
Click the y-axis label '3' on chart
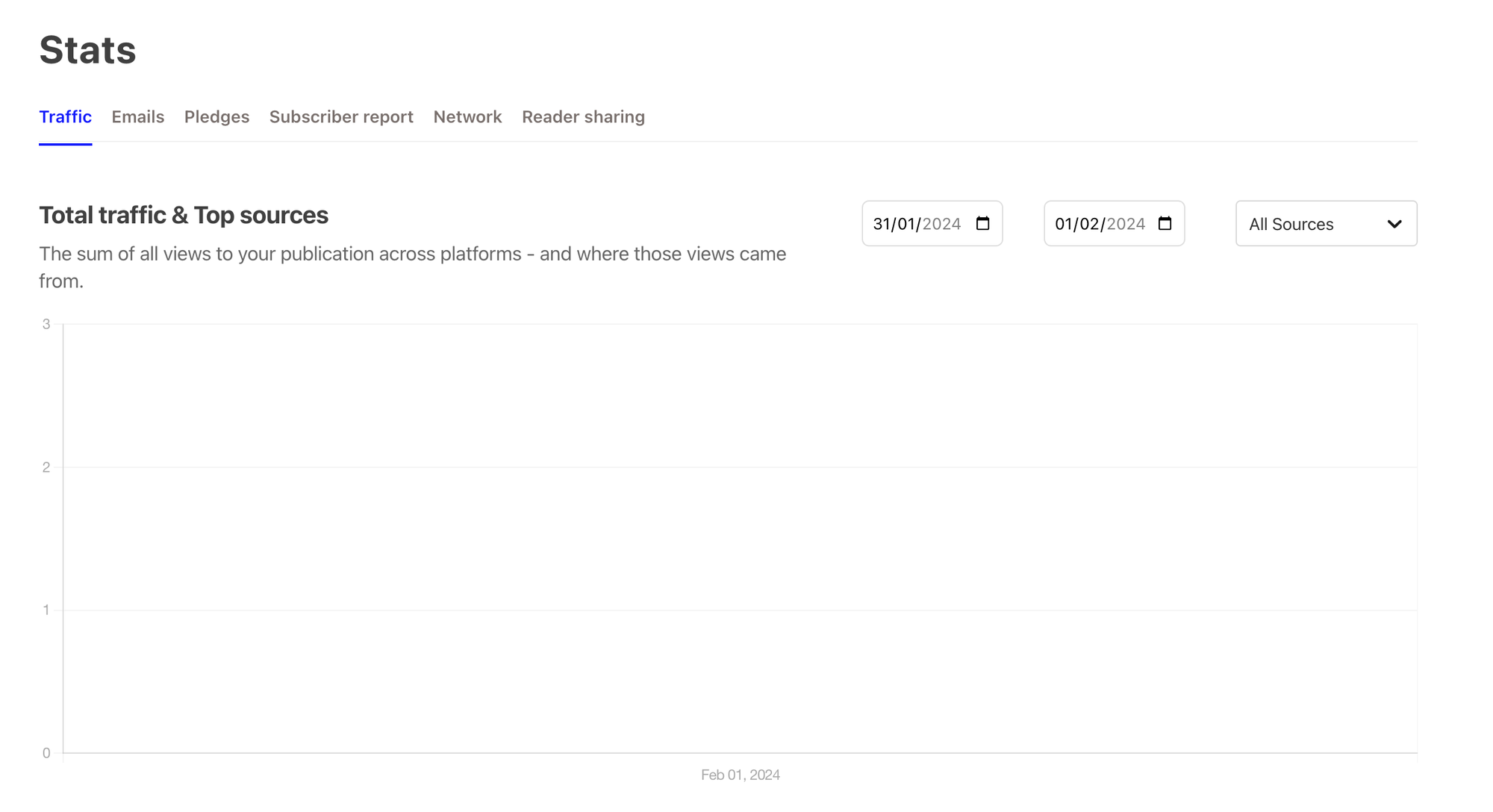coord(46,324)
